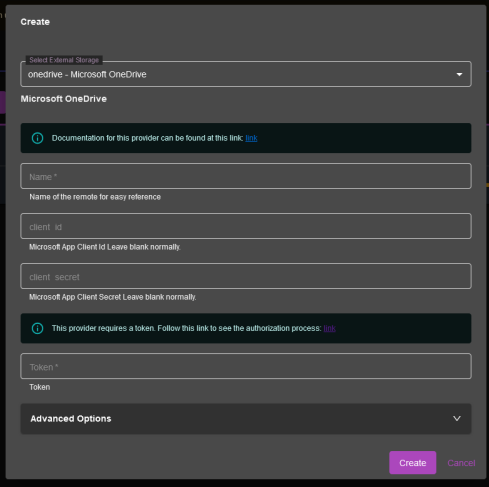489x487 pixels.
Task: Click the chevron icon on Advanced Options
Action: [457, 418]
